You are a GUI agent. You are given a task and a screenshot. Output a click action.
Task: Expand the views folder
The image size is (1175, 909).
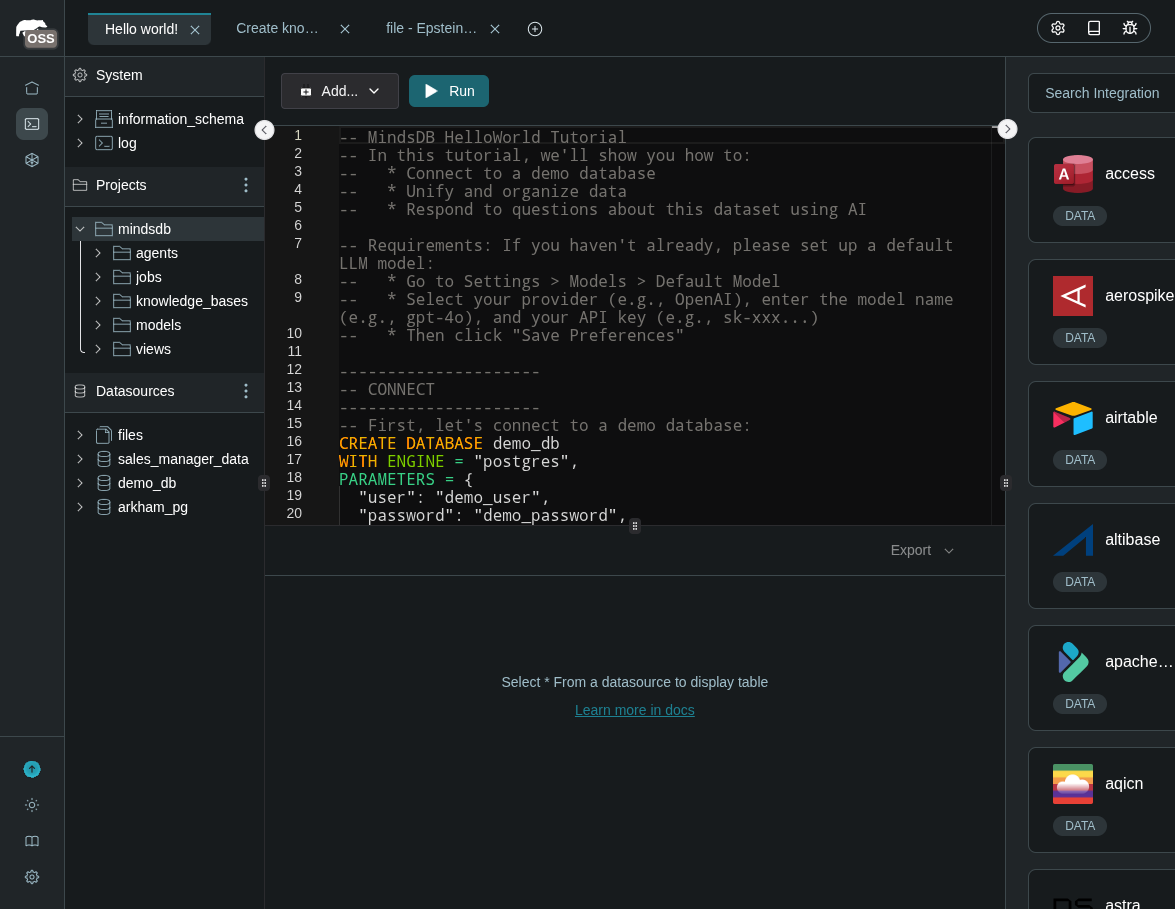point(97,349)
